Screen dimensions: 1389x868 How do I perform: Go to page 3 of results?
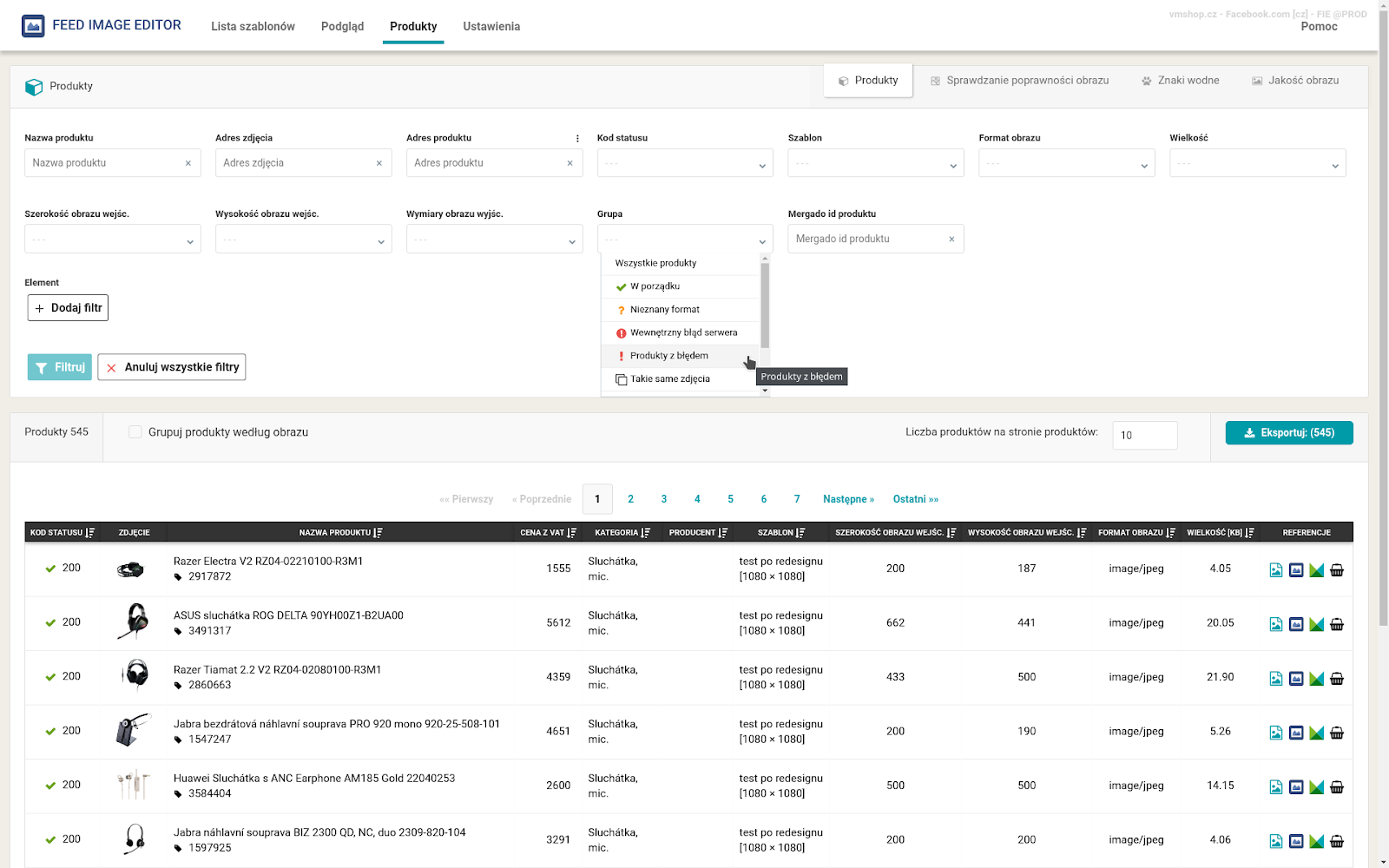click(x=664, y=499)
